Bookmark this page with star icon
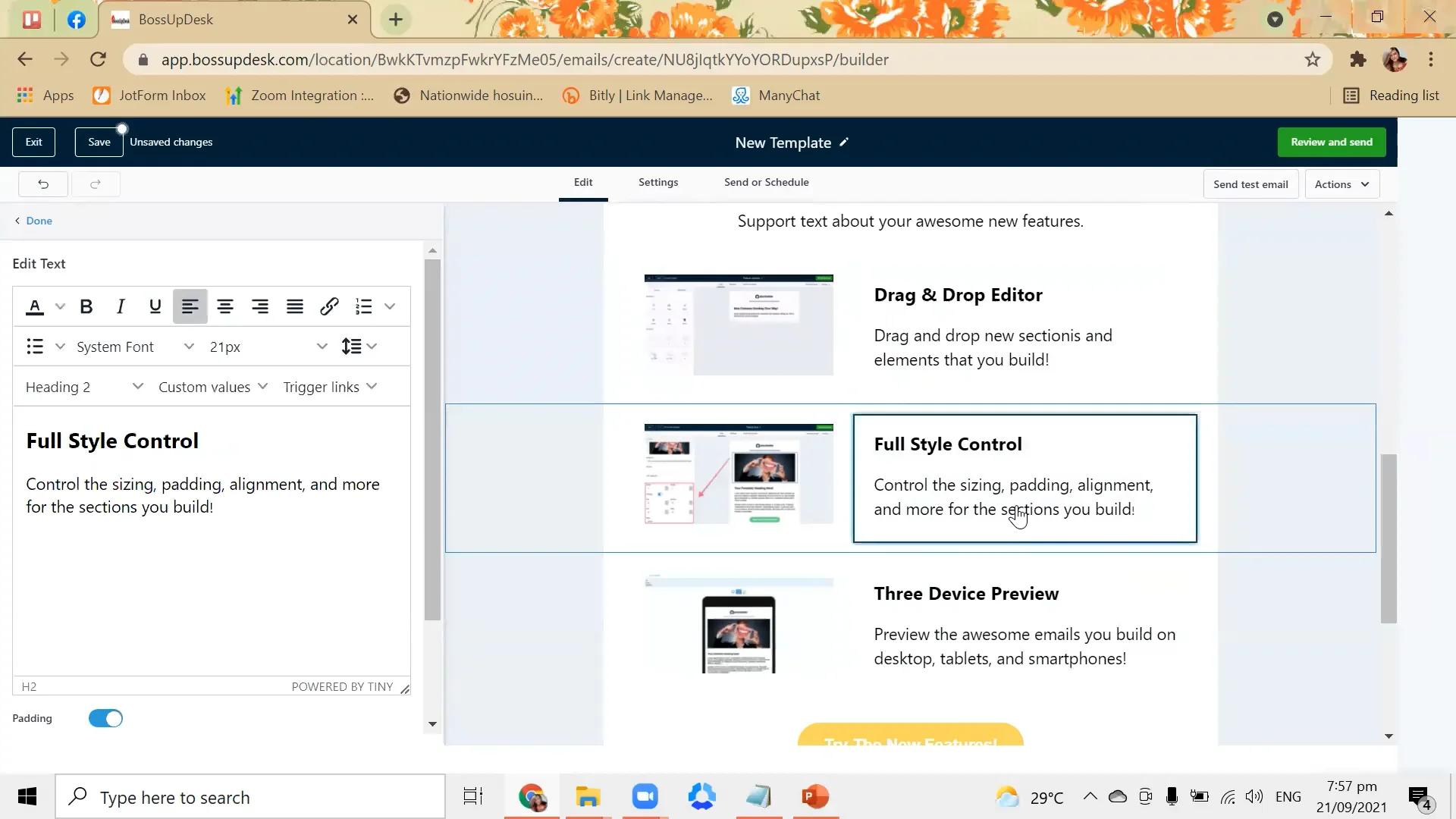 1313,60
